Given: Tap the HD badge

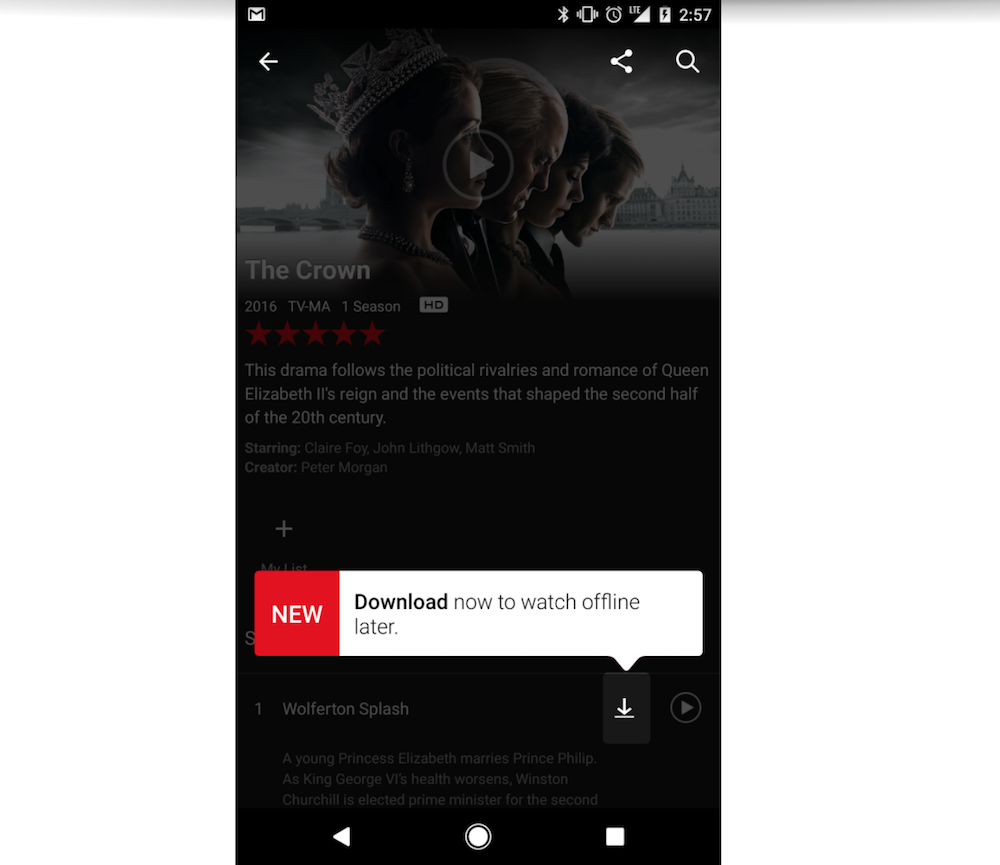Looking at the screenshot, I should (x=434, y=305).
